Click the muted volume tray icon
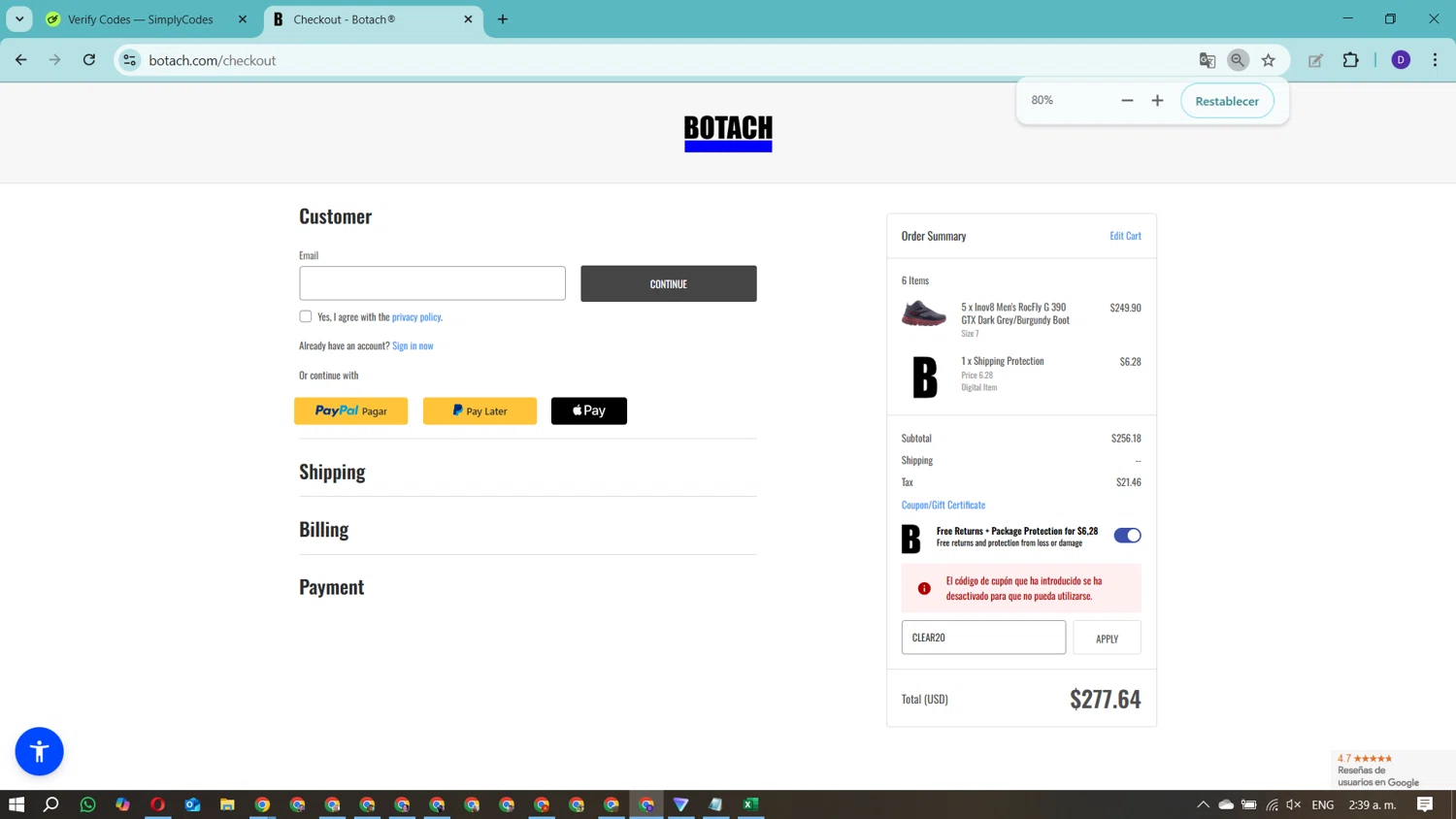Viewport: 1456px width, 819px height. [x=1293, y=804]
